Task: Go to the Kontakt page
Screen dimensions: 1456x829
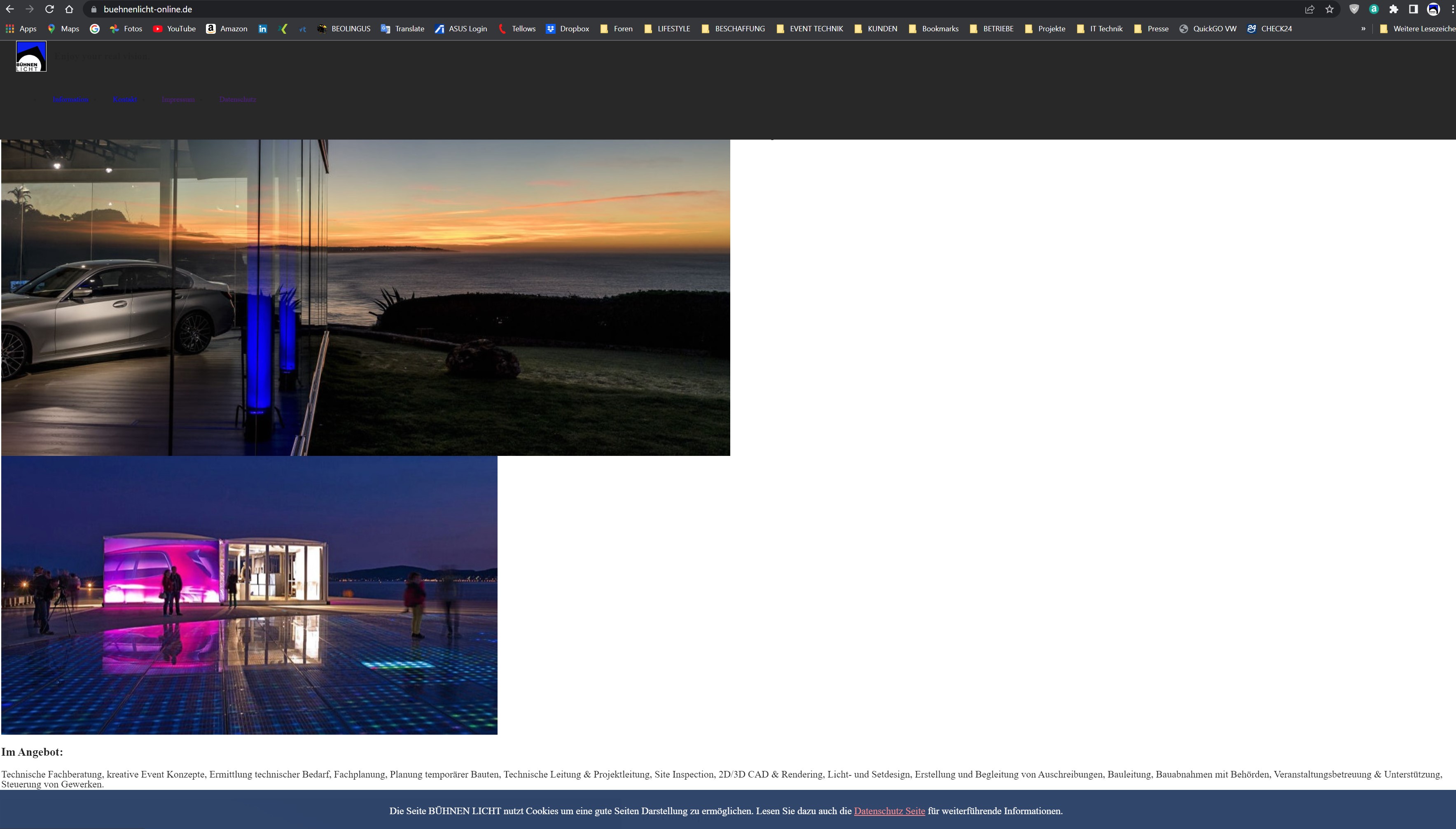Action: (125, 100)
